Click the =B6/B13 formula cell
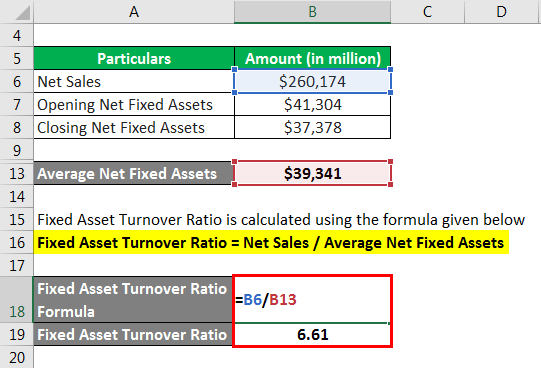 (x=312, y=299)
